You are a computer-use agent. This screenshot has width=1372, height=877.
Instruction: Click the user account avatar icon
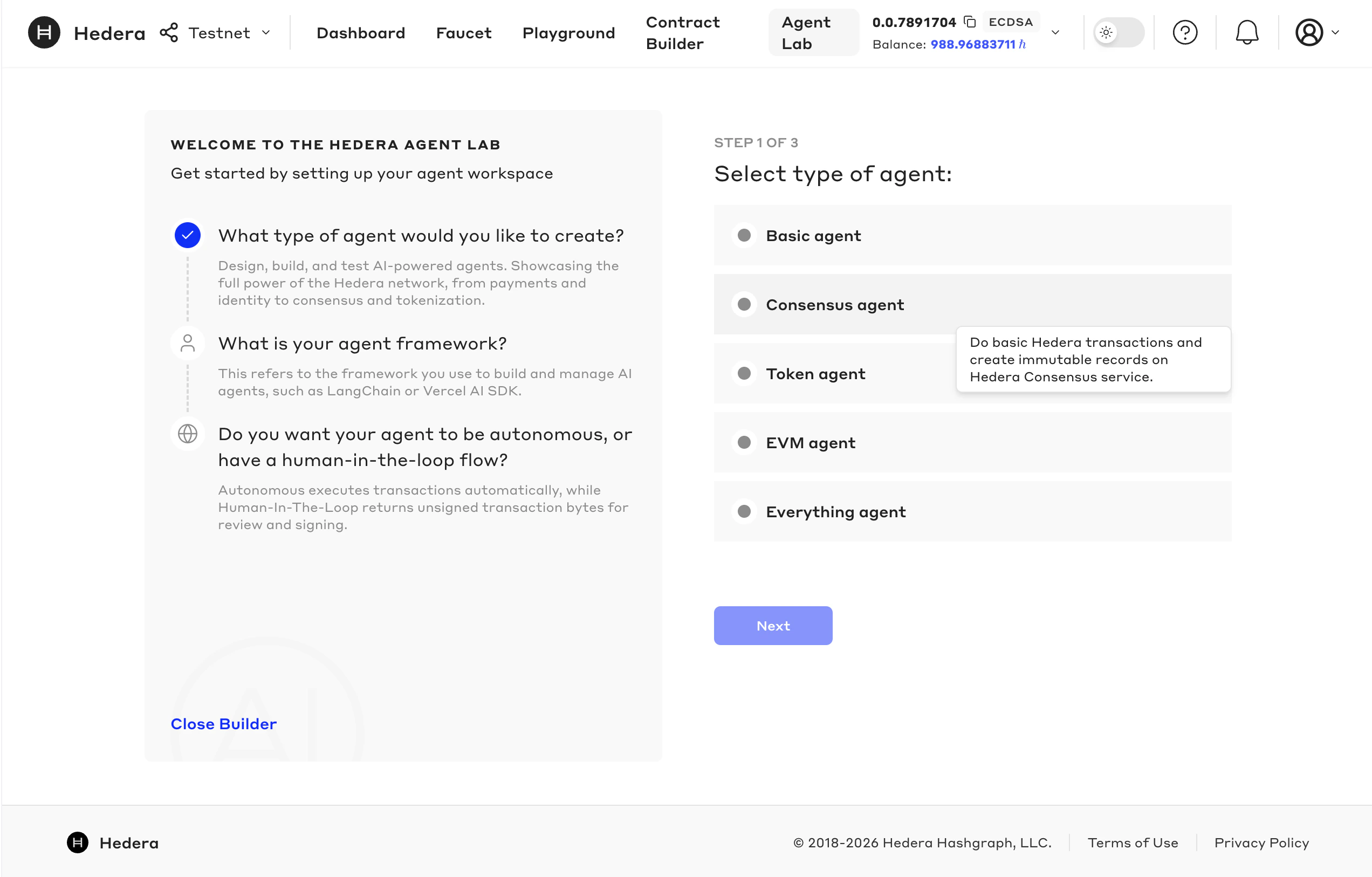tap(1308, 32)
